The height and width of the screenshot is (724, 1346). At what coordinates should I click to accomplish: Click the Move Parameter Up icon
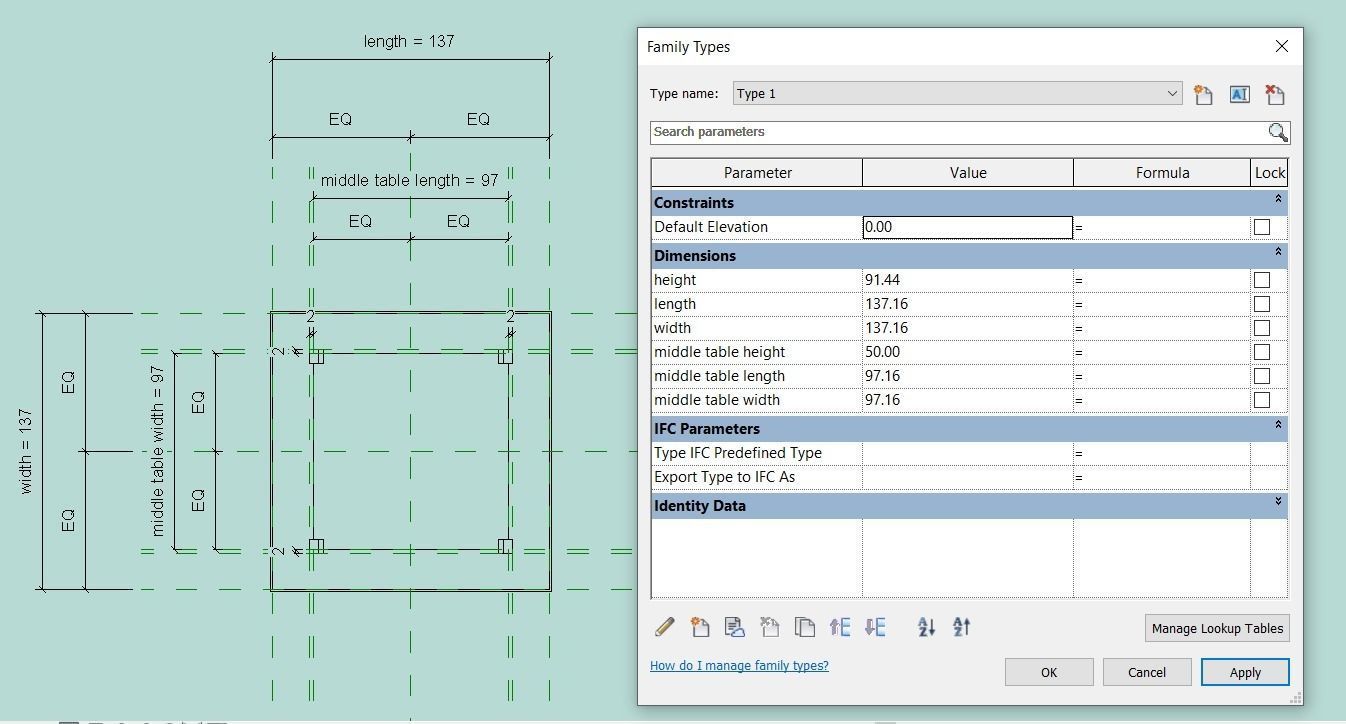[x=840, y=627]
